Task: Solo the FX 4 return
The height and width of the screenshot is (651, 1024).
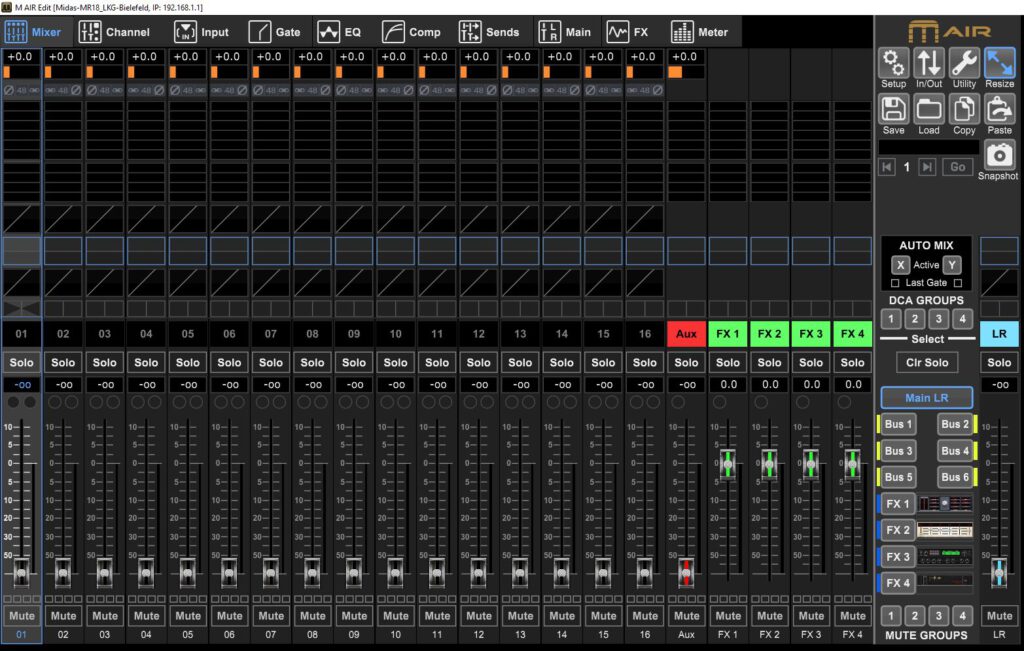Action: coord(852,362)
